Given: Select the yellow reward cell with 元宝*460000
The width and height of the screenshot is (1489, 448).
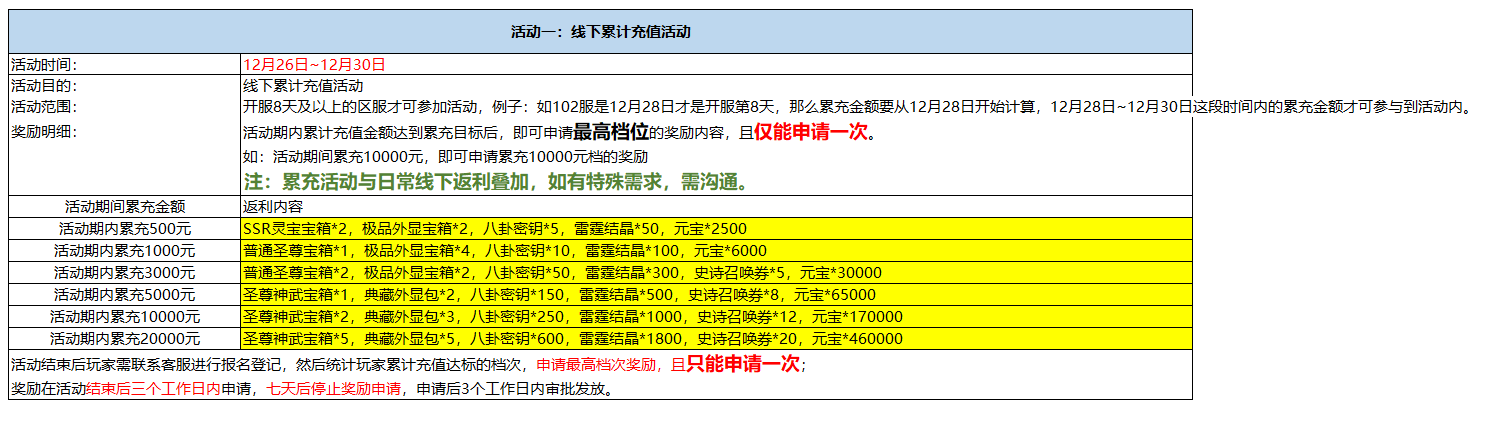Looking at the screenshot, I should [715, 338].
